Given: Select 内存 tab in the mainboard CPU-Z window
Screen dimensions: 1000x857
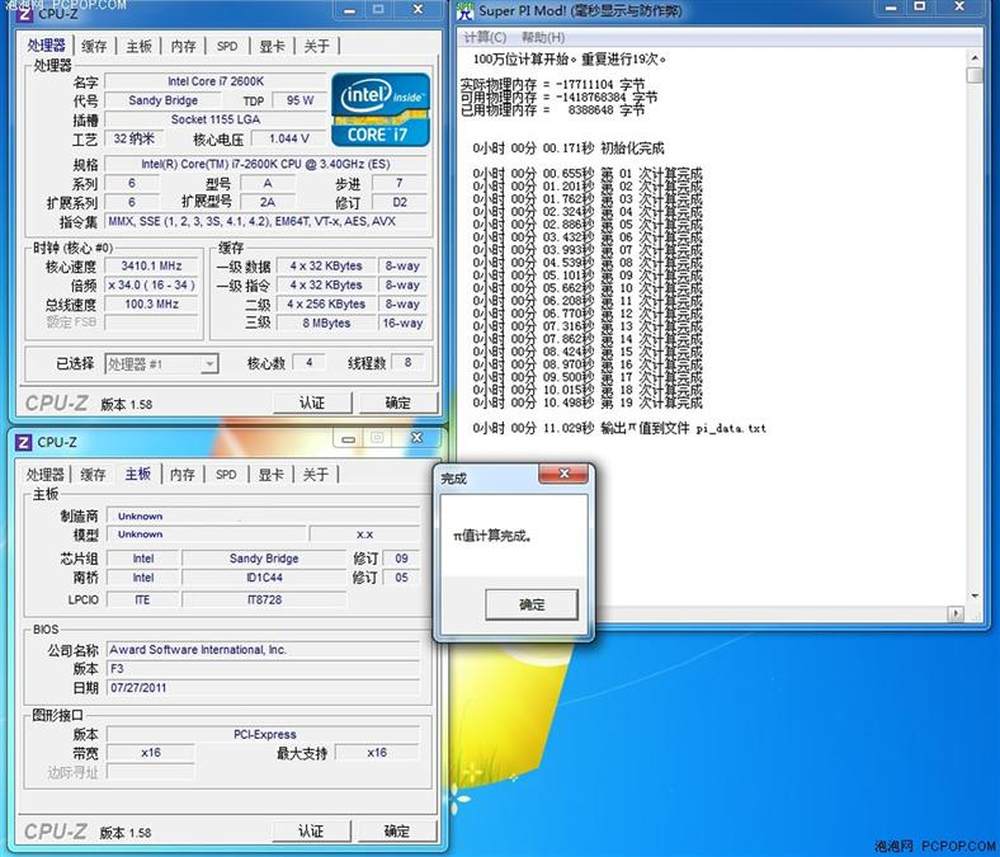Looking at the screenshot, I should [183, 474].
